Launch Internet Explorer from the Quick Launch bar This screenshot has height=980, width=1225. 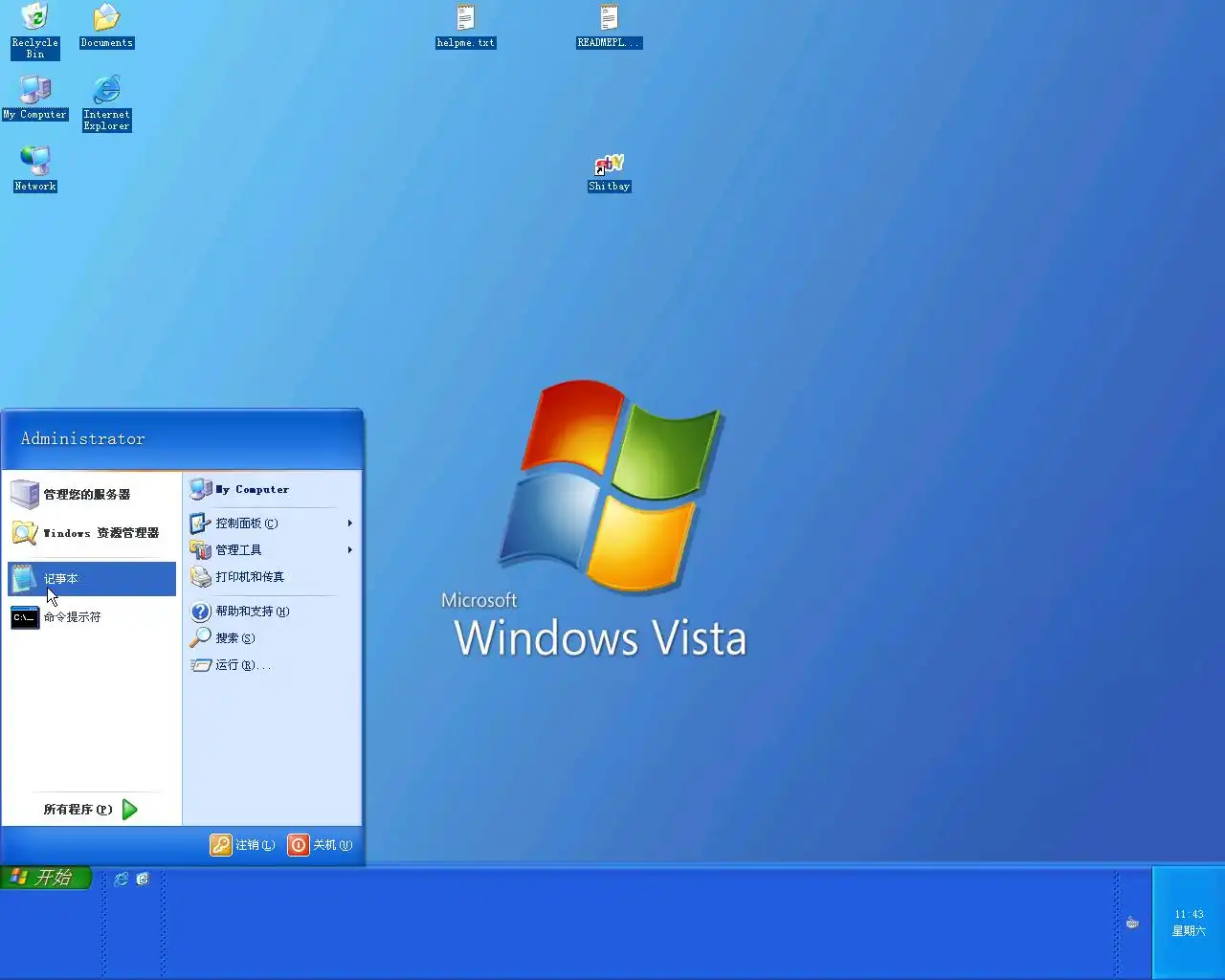click(122, 879)
